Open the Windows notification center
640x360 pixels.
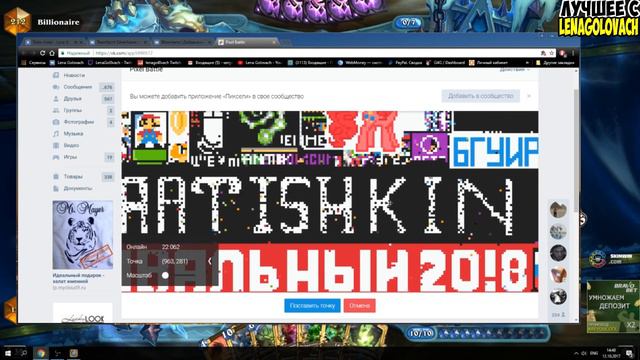629,353
